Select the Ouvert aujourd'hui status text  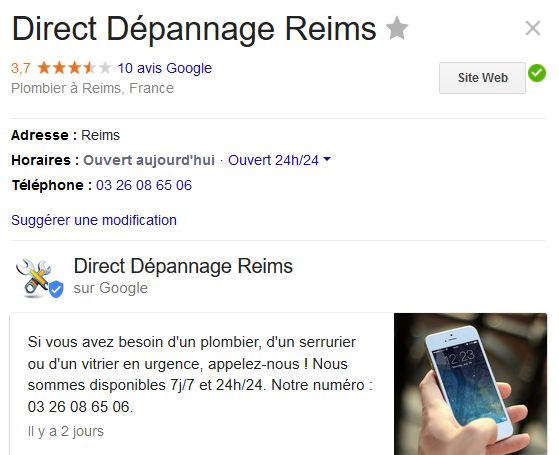coord(149,160)
